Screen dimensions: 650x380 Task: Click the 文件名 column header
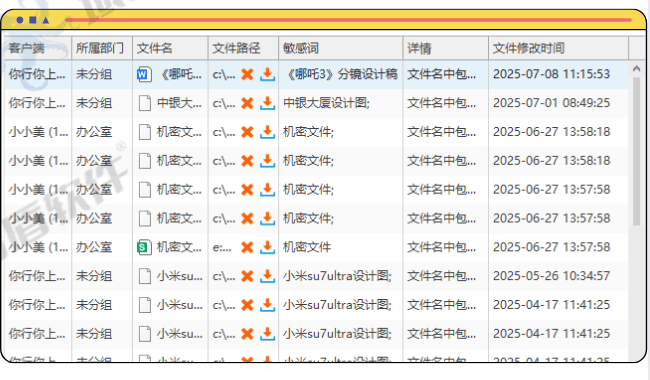click(170, 48)
